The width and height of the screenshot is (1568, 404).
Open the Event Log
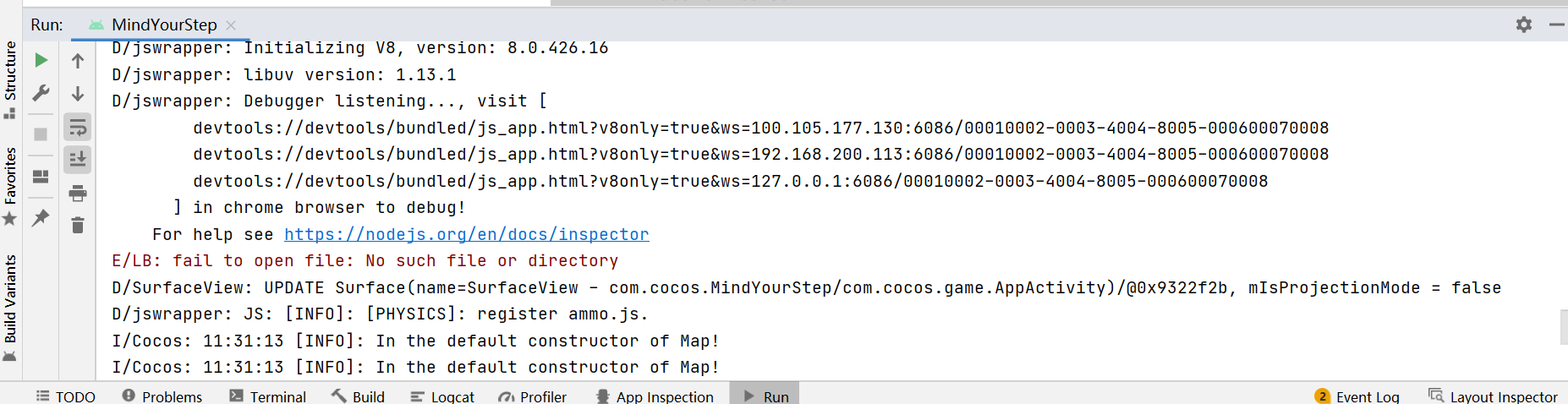[x=1357, y=396]
